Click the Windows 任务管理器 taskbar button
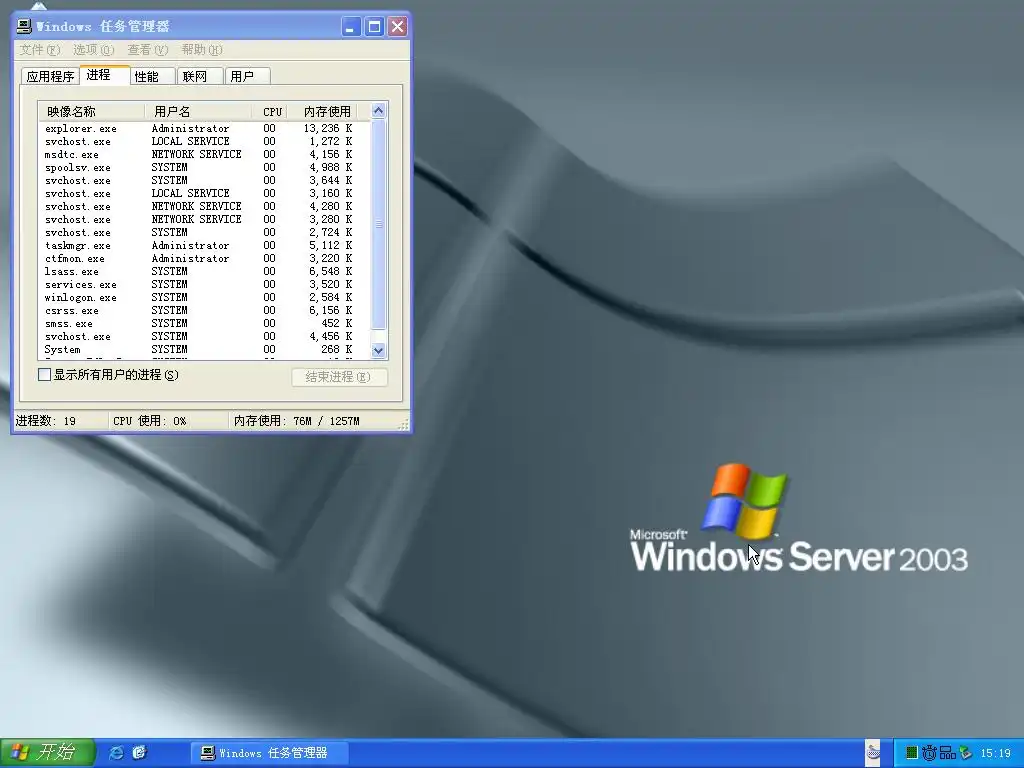The width and height of the screenshot is (1024, 768). (269, 753)
